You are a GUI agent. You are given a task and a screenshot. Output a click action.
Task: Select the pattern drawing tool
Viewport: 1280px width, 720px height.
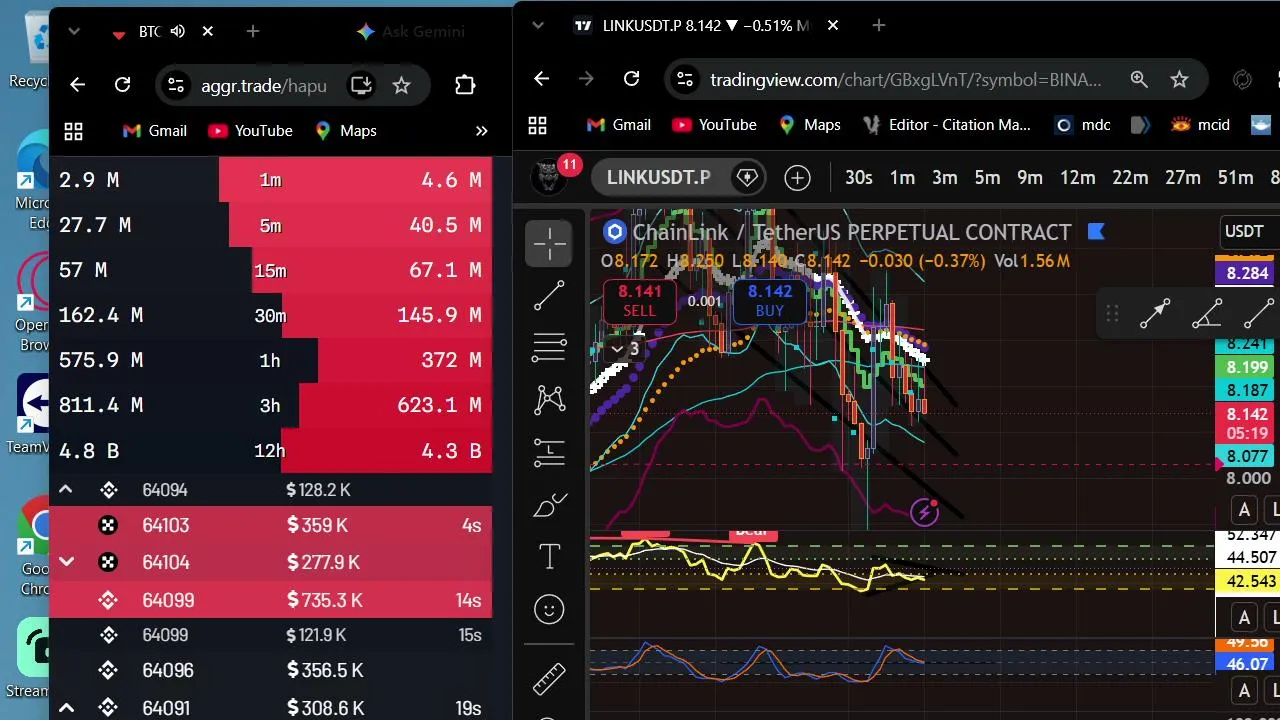tap(549, 400)
